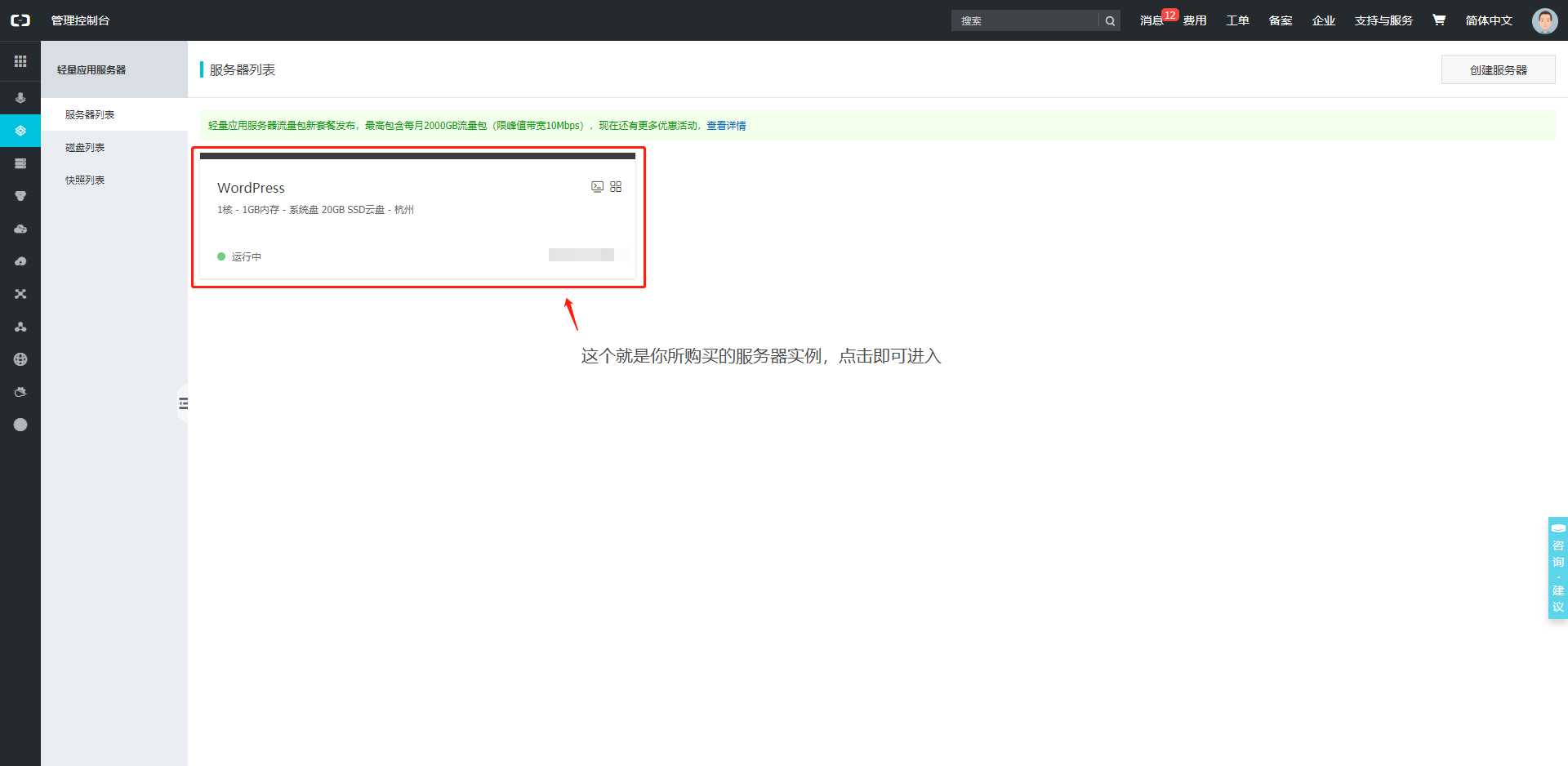1568x766 pixels.
Task: Go to 管理控制台 home
Action: 80,20
